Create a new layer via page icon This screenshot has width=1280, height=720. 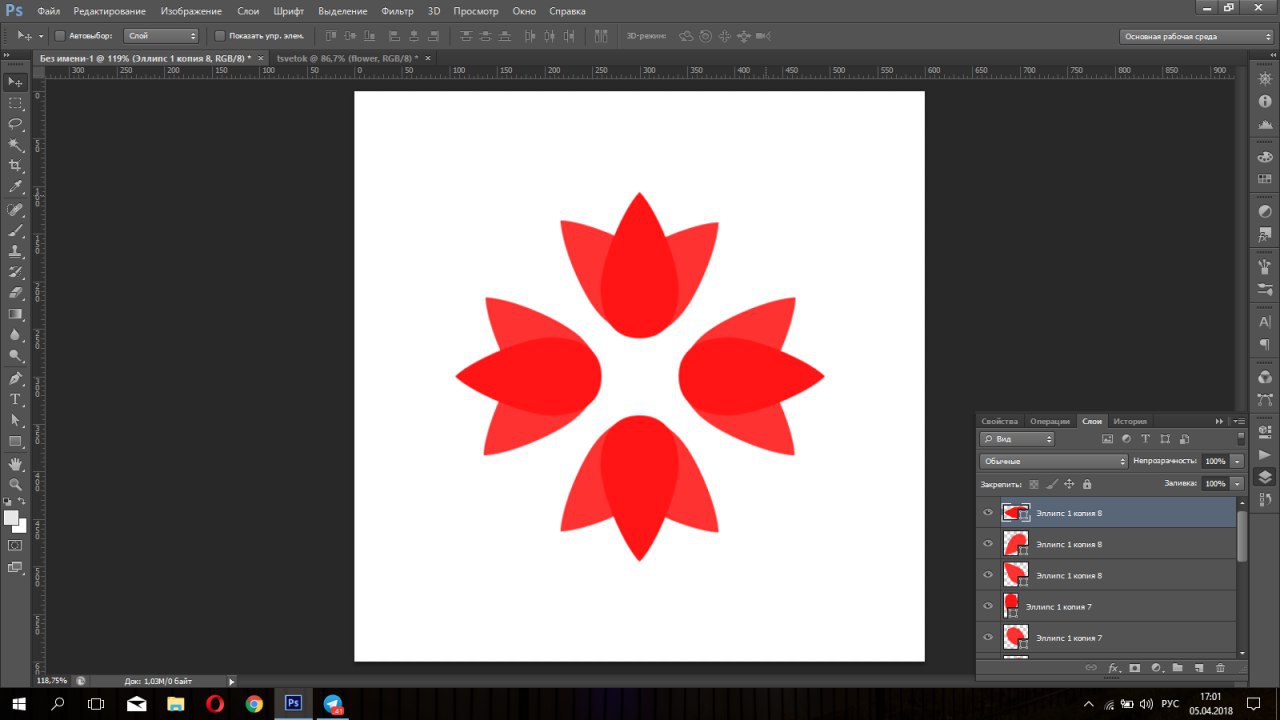(1198, 668)
